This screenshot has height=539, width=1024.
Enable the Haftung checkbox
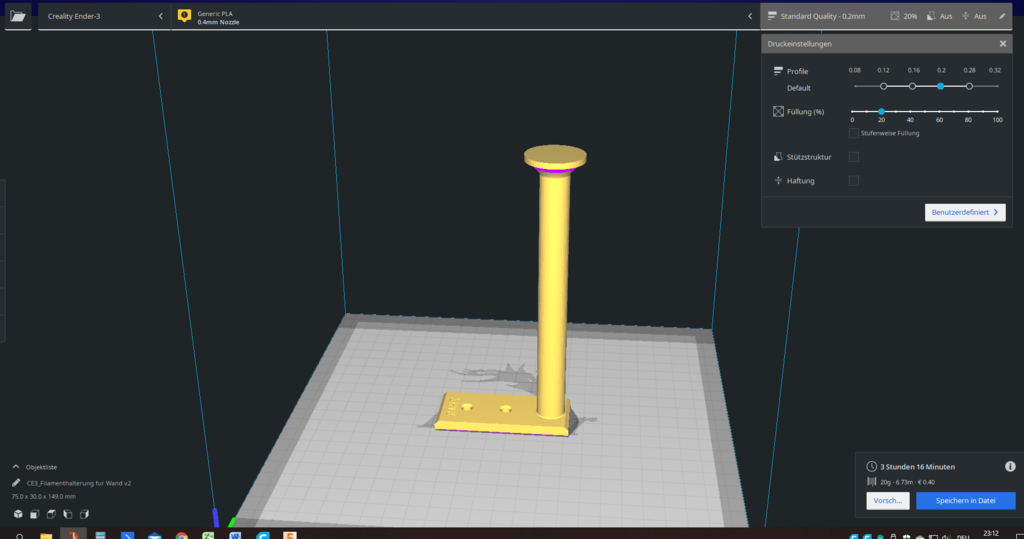(853, 180)
